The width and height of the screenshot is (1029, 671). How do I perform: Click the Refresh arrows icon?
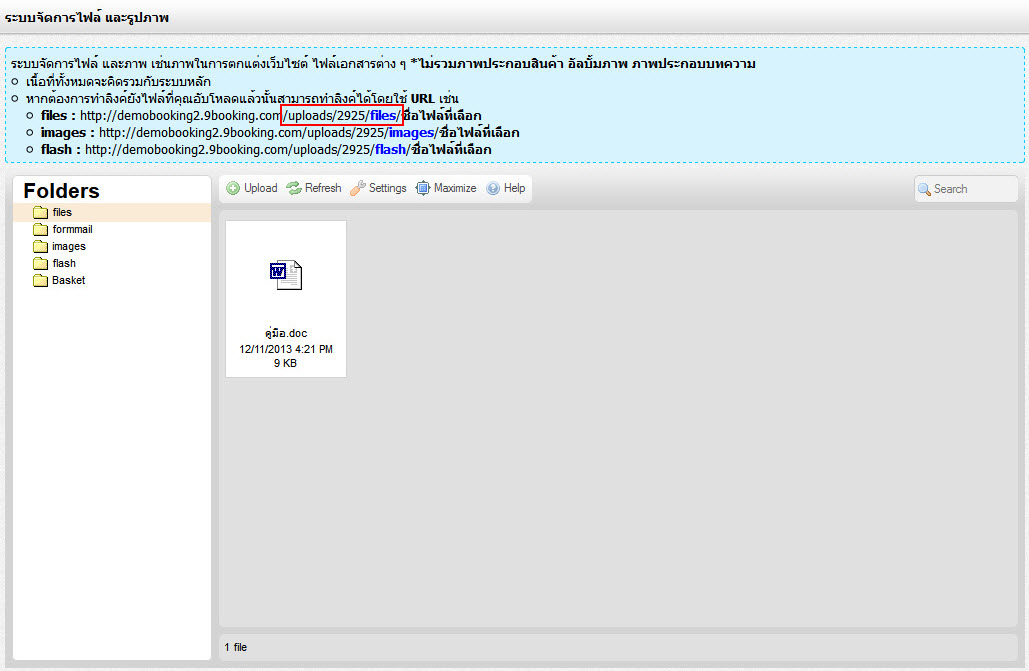(294, 188)
